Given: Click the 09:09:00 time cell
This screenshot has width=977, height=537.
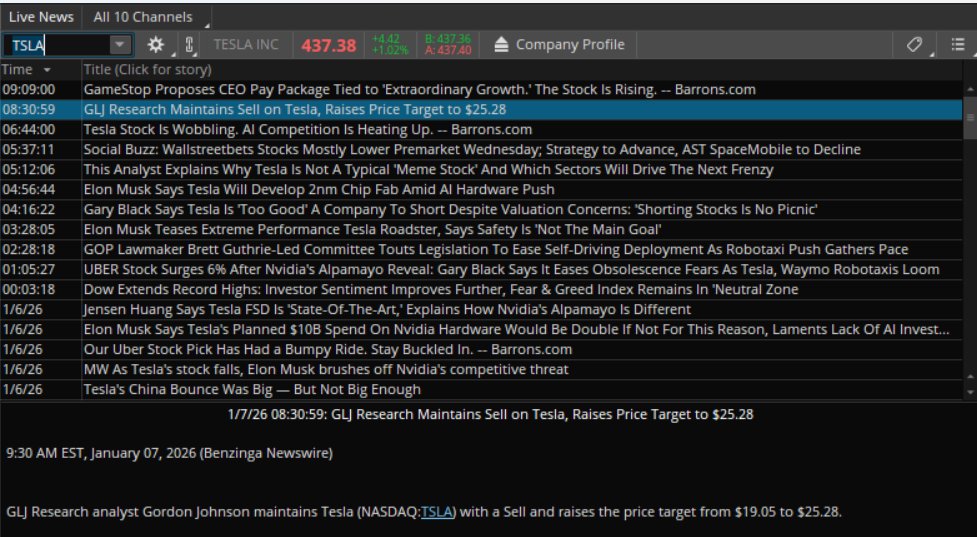Looking at the screenshot, I should tap(29, 90).
